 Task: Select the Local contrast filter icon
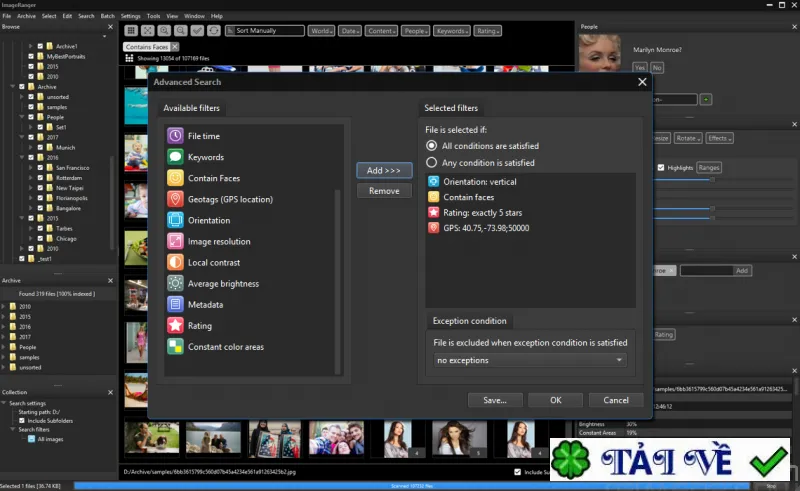pyautogui.click(x=175, y=262)
